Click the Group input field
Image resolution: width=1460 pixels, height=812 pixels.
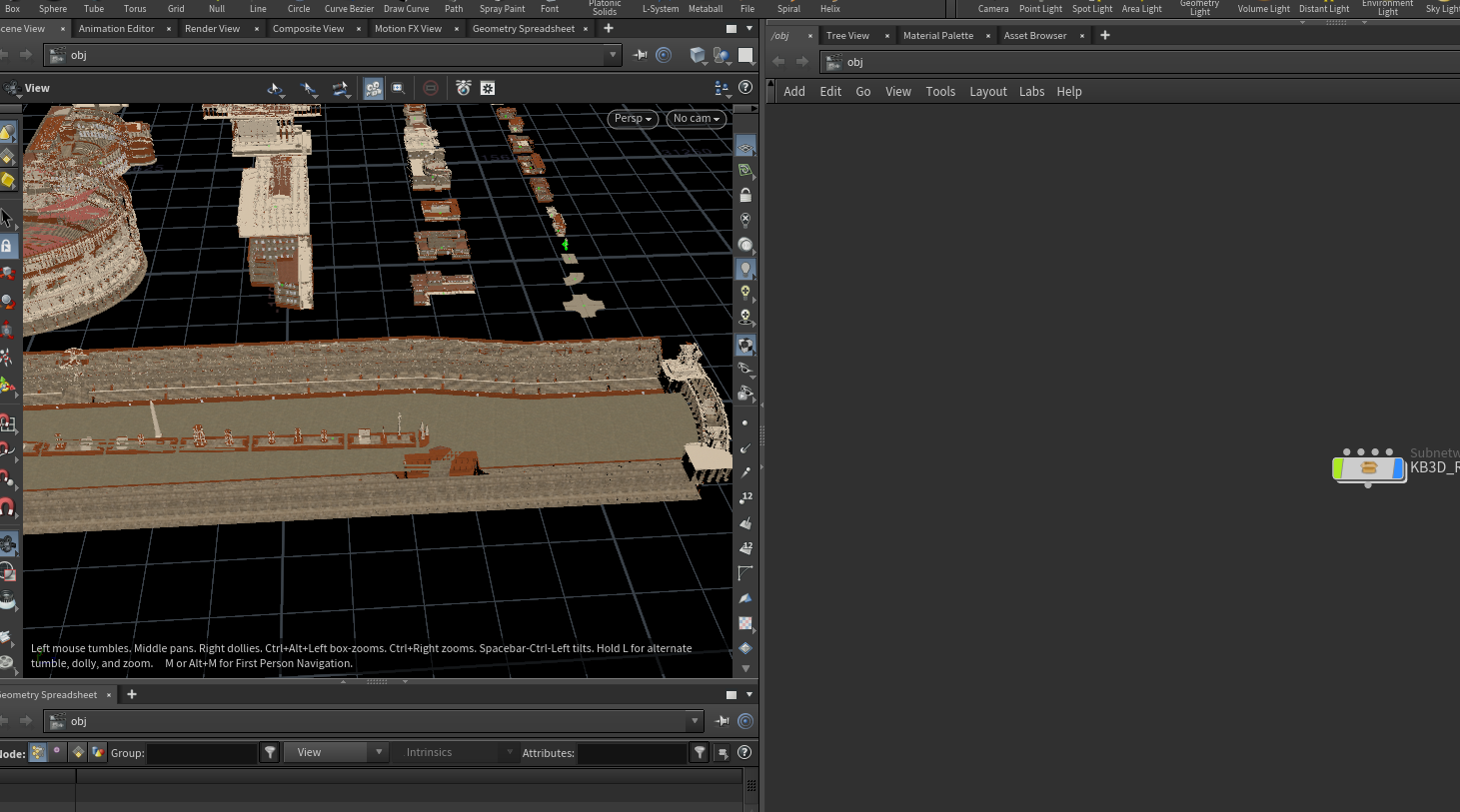click(x=202, y=753)
